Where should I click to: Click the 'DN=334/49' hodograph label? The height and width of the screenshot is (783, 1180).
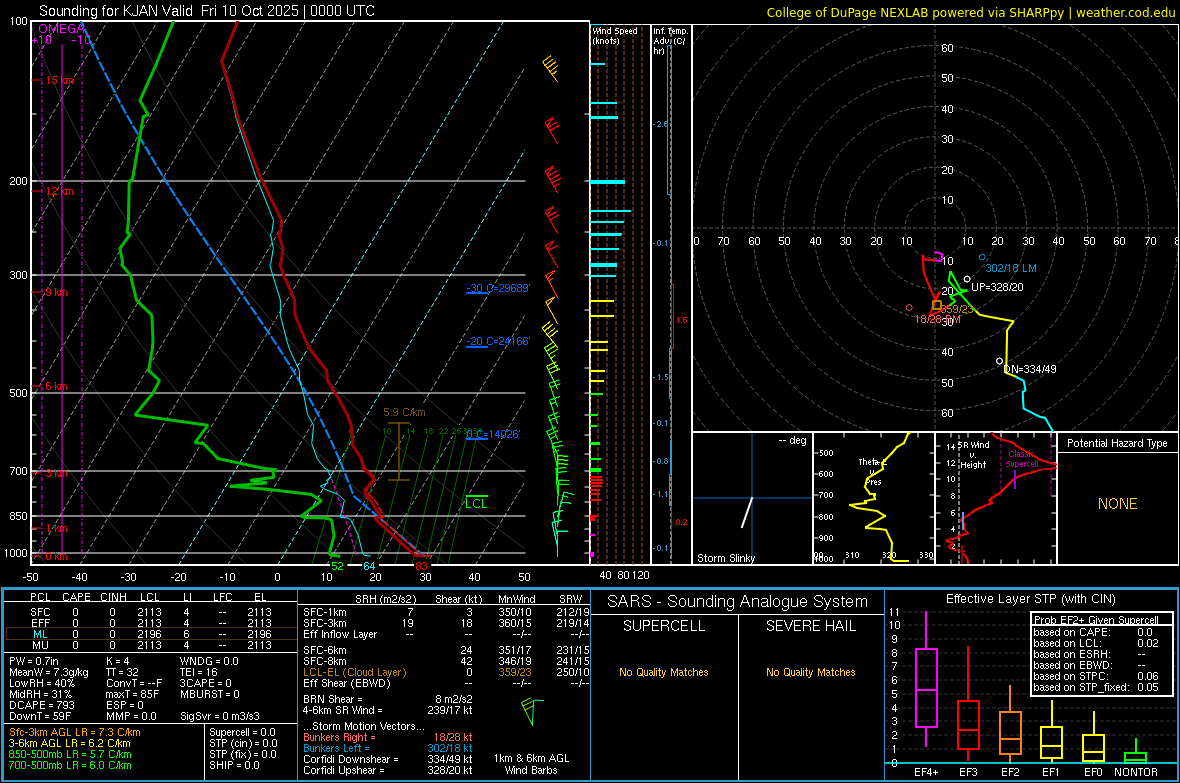1030,369
